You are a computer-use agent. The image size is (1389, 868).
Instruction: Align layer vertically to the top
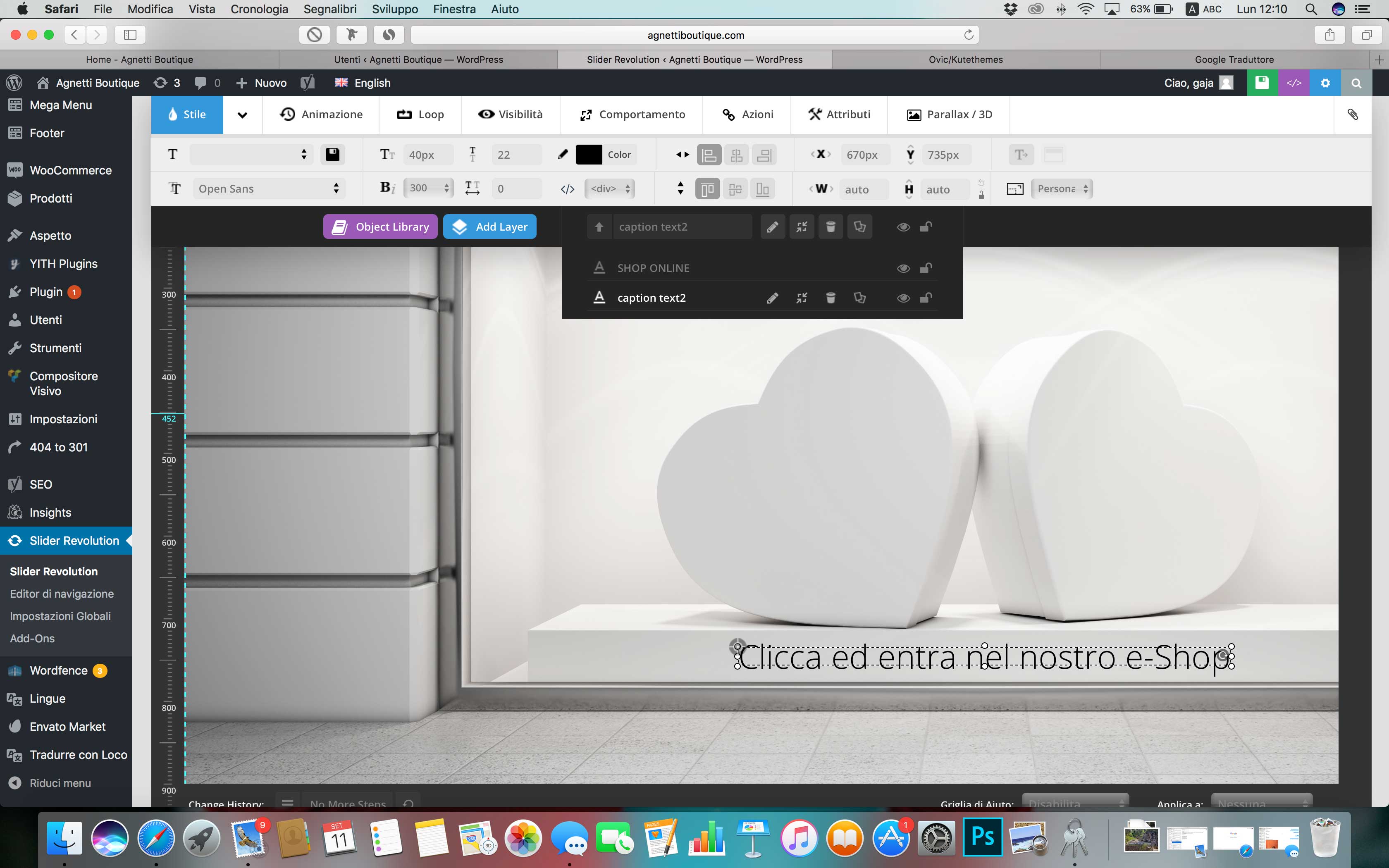pos(707,188)
